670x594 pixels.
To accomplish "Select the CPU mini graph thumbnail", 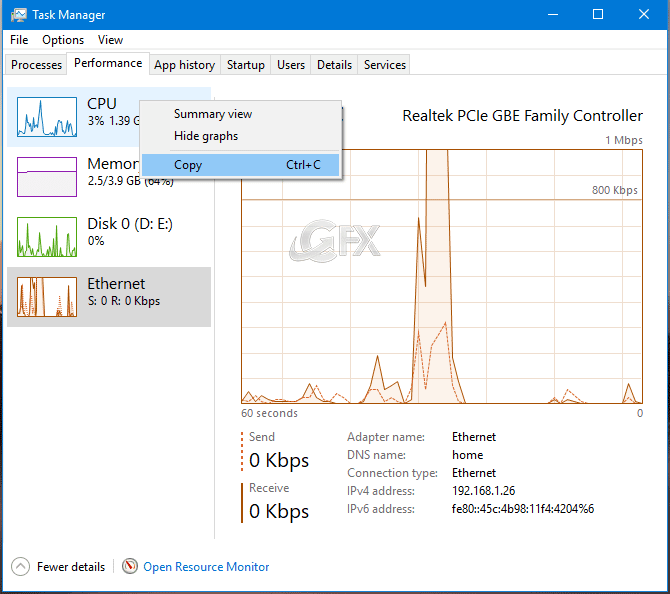I will click(47, 117).
